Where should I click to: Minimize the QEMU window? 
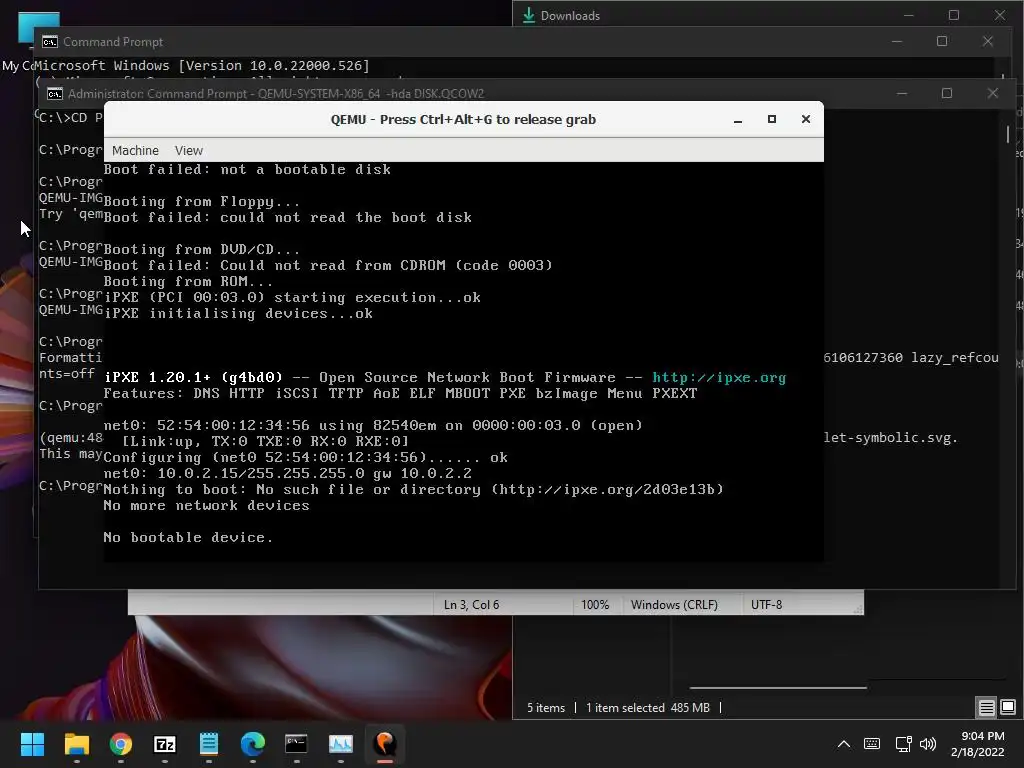click(738, 120)
